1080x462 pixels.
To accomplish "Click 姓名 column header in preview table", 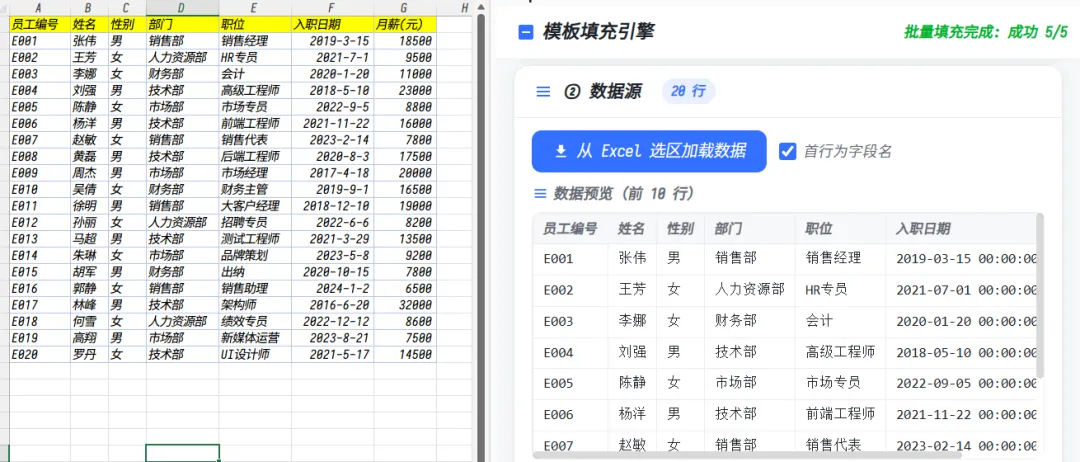I will (x=633, y=229).
